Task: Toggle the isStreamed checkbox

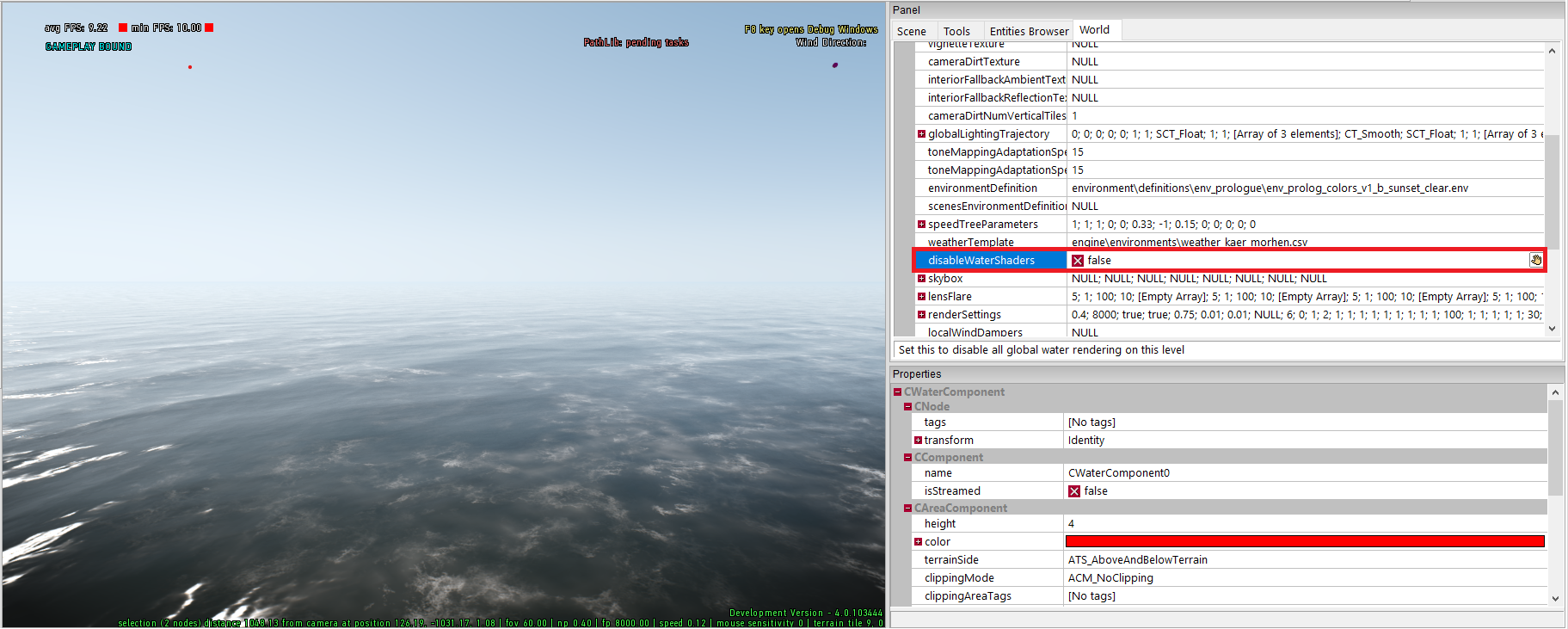Action: (x=1074, y=491)
